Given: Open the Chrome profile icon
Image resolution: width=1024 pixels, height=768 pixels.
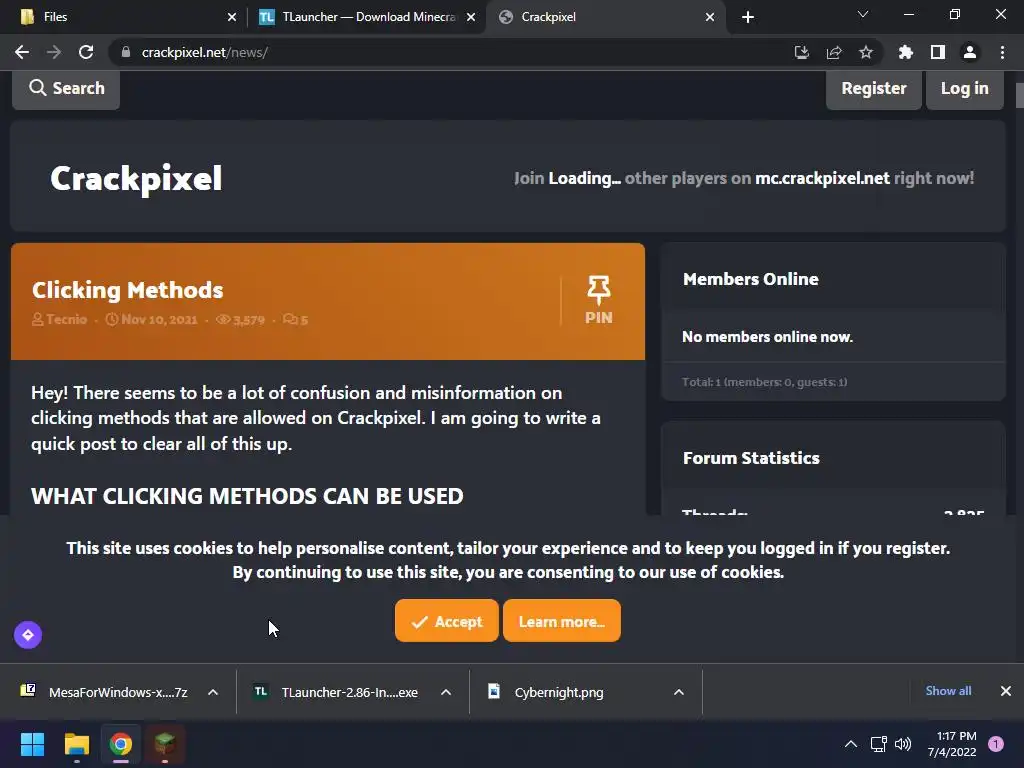Looking at the screenshot, I should point(970,52).
